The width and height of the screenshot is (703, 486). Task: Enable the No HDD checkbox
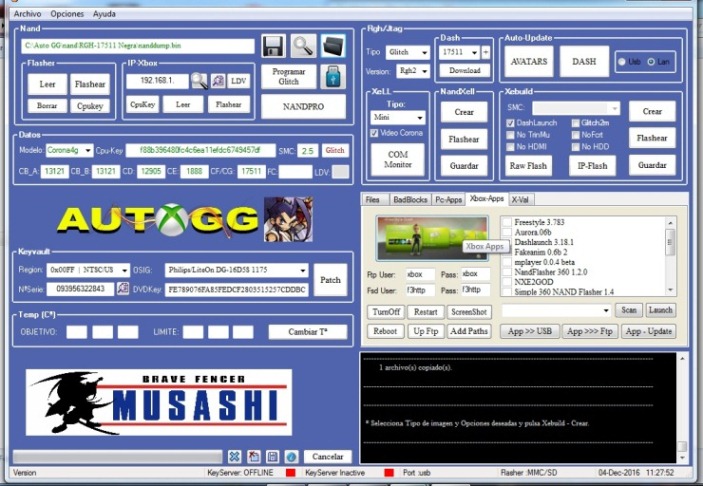[576, 147]
